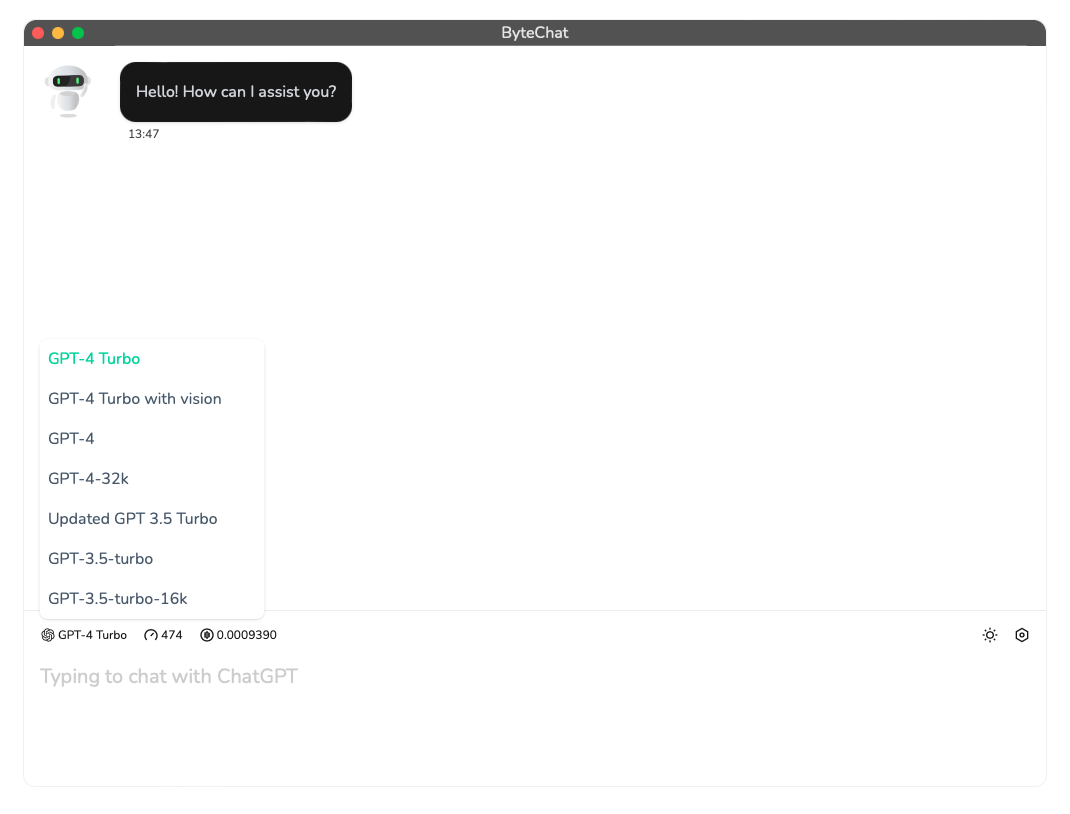Click the assistant's greeting message bubble
Screen dimensions: 1070x814
click(236, 92)
